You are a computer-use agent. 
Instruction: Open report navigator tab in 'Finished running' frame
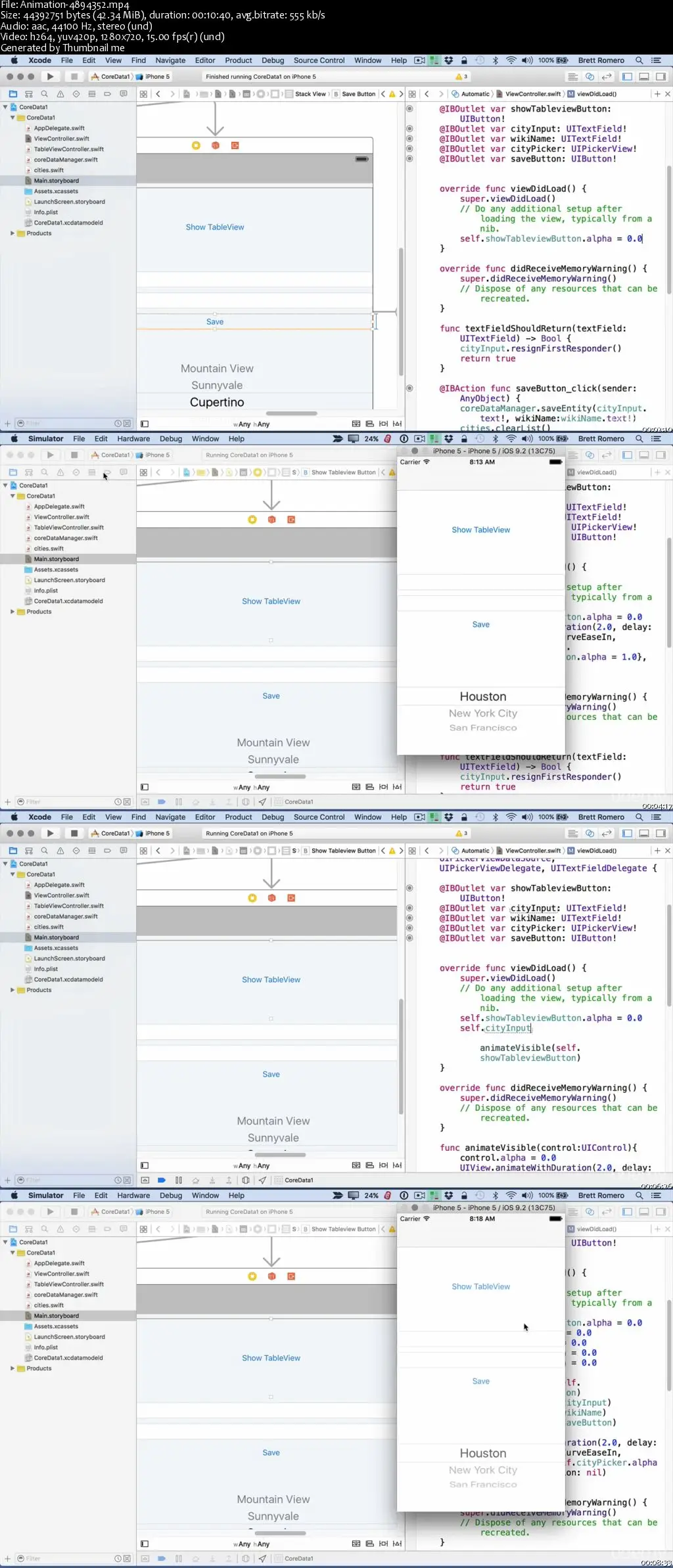tap(124, 94)
